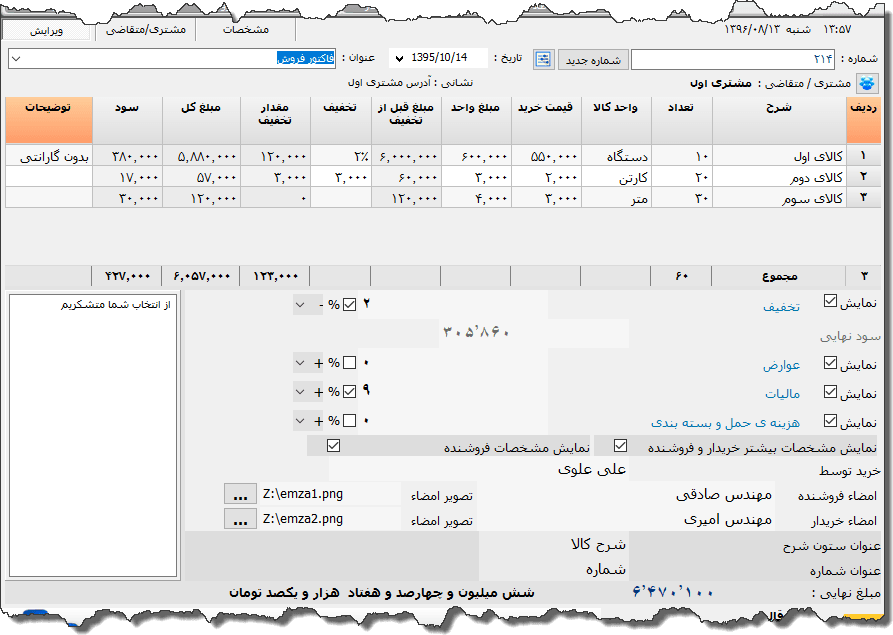Browse for the emza1.png signature image
Screen dimensions: 893x635
[240, 492]
